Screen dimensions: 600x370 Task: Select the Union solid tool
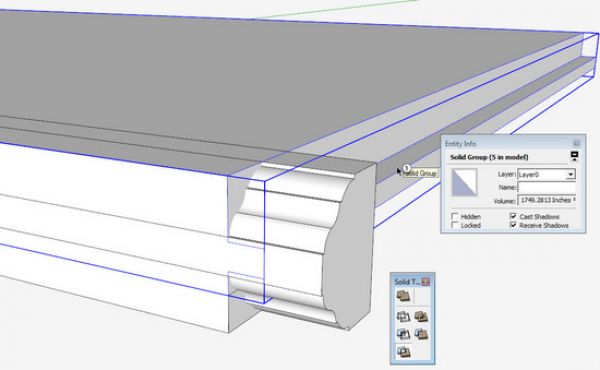point(421,316)
